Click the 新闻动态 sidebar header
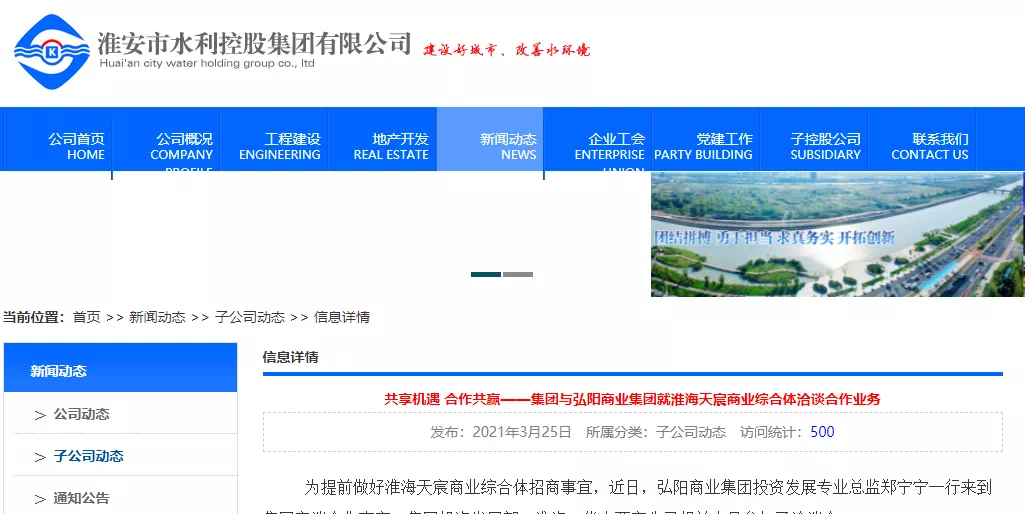1025x514 pixels. coord(120,368)
